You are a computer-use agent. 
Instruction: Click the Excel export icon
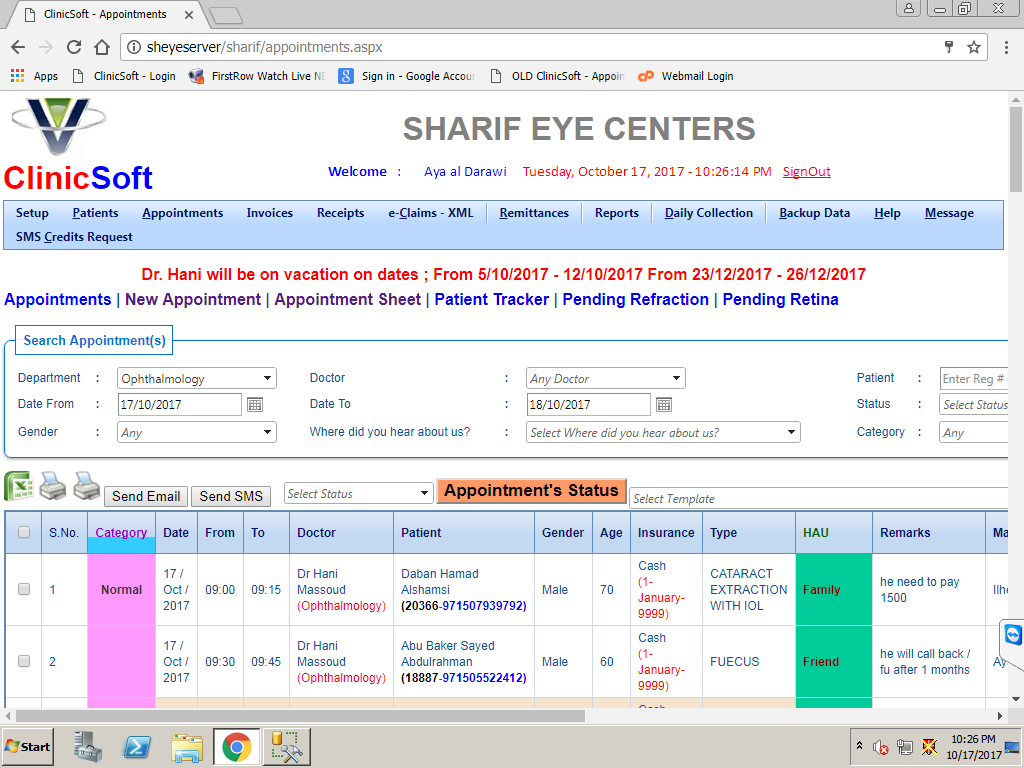click(x=19, y=486)
